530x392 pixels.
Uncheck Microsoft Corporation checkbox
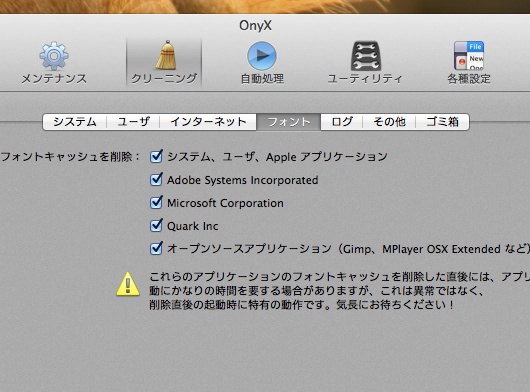pyautogui.click(x=156, y=202)
